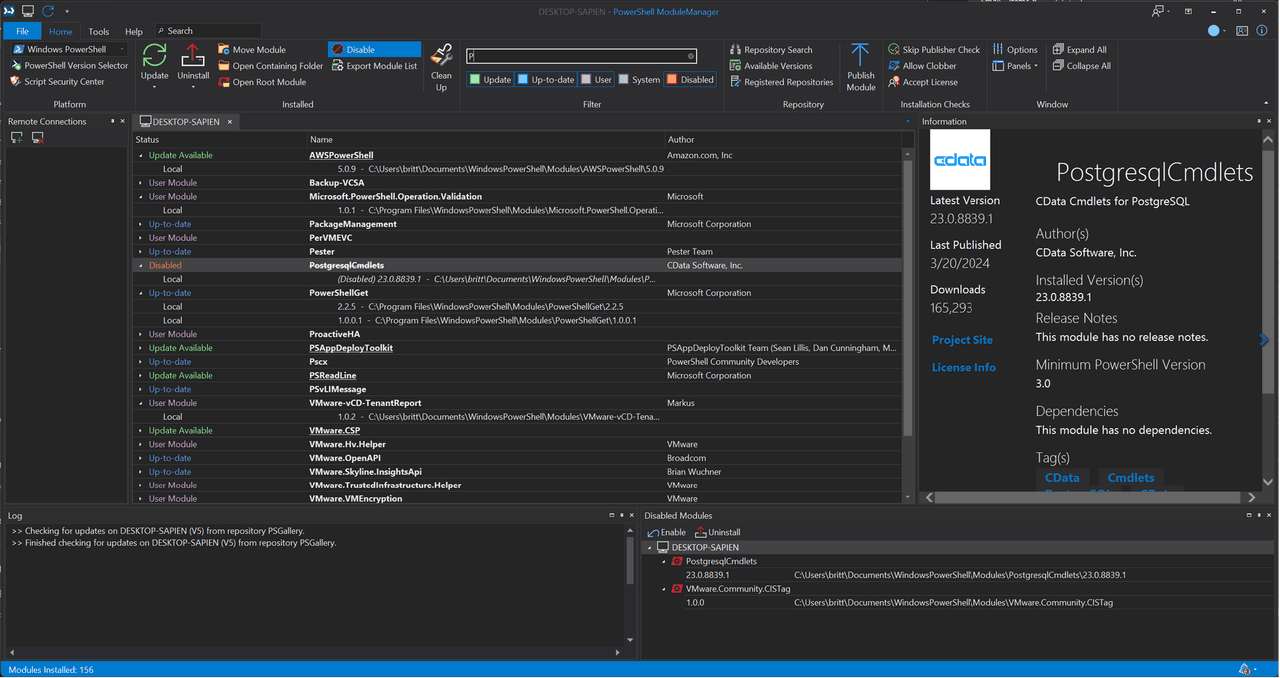1280x678 pixels.
Task: Toggle the Update filter
Action: click(491, 79)
